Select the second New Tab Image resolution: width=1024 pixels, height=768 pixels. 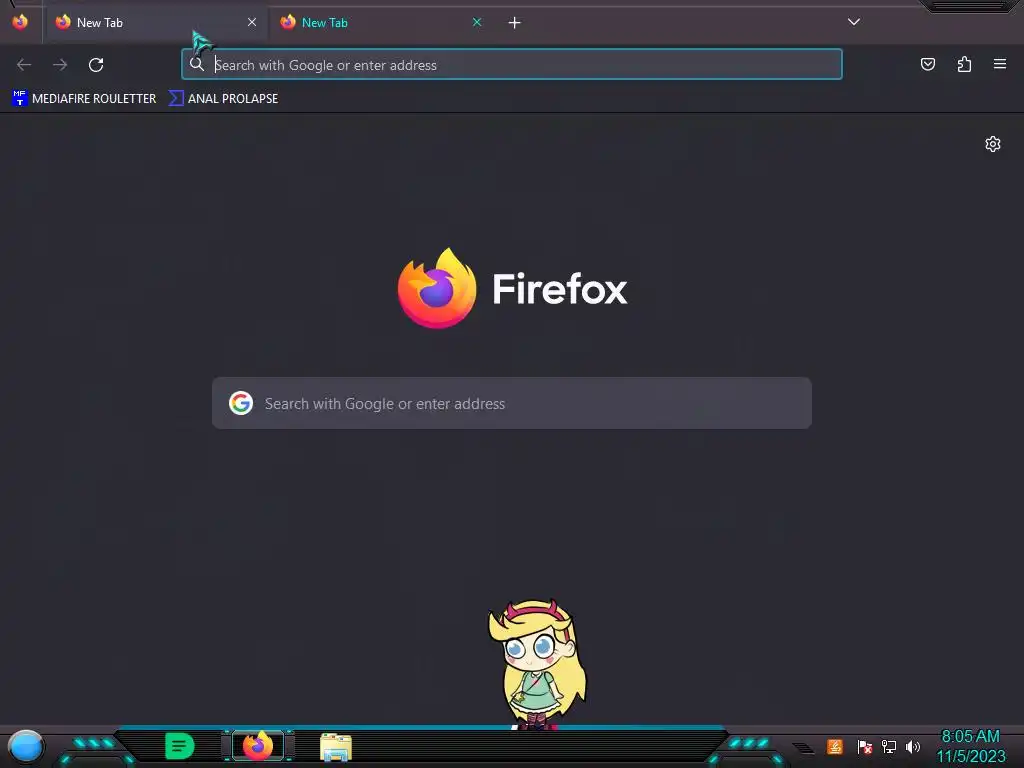click(381, 23)
